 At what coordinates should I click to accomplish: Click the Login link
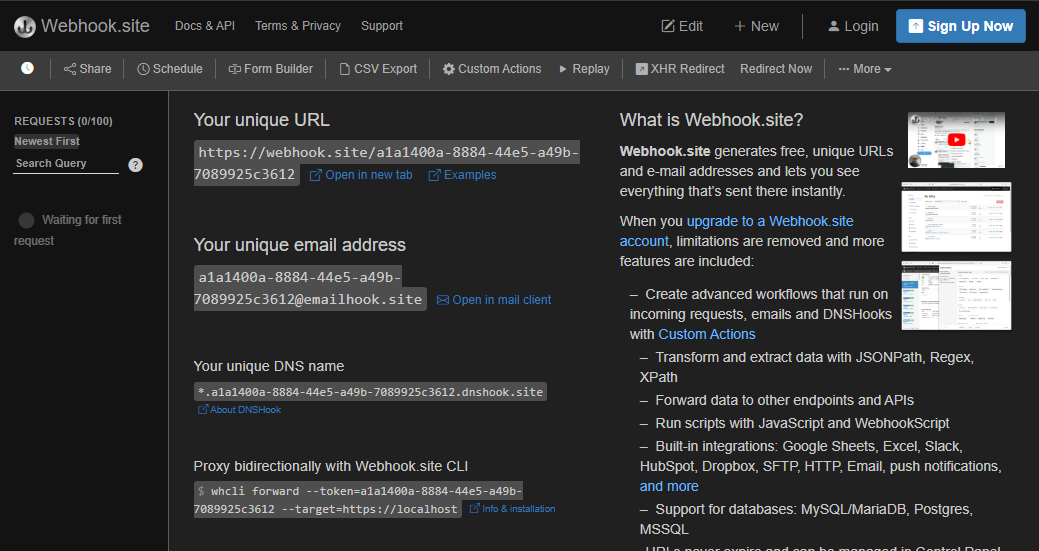click(x=853, y=26)
